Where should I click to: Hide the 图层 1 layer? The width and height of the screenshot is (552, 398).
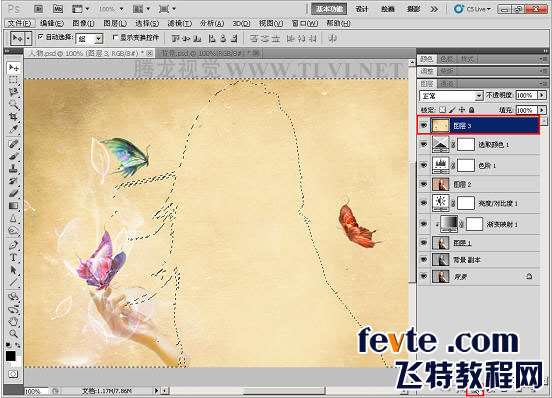(x=424, y=242)
